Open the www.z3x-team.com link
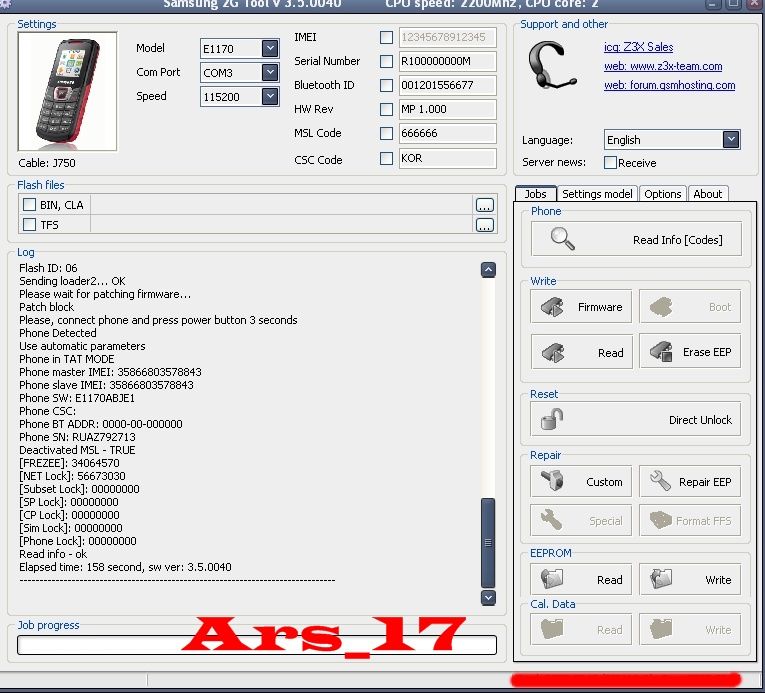765x693 pixels. coord(663,66)
